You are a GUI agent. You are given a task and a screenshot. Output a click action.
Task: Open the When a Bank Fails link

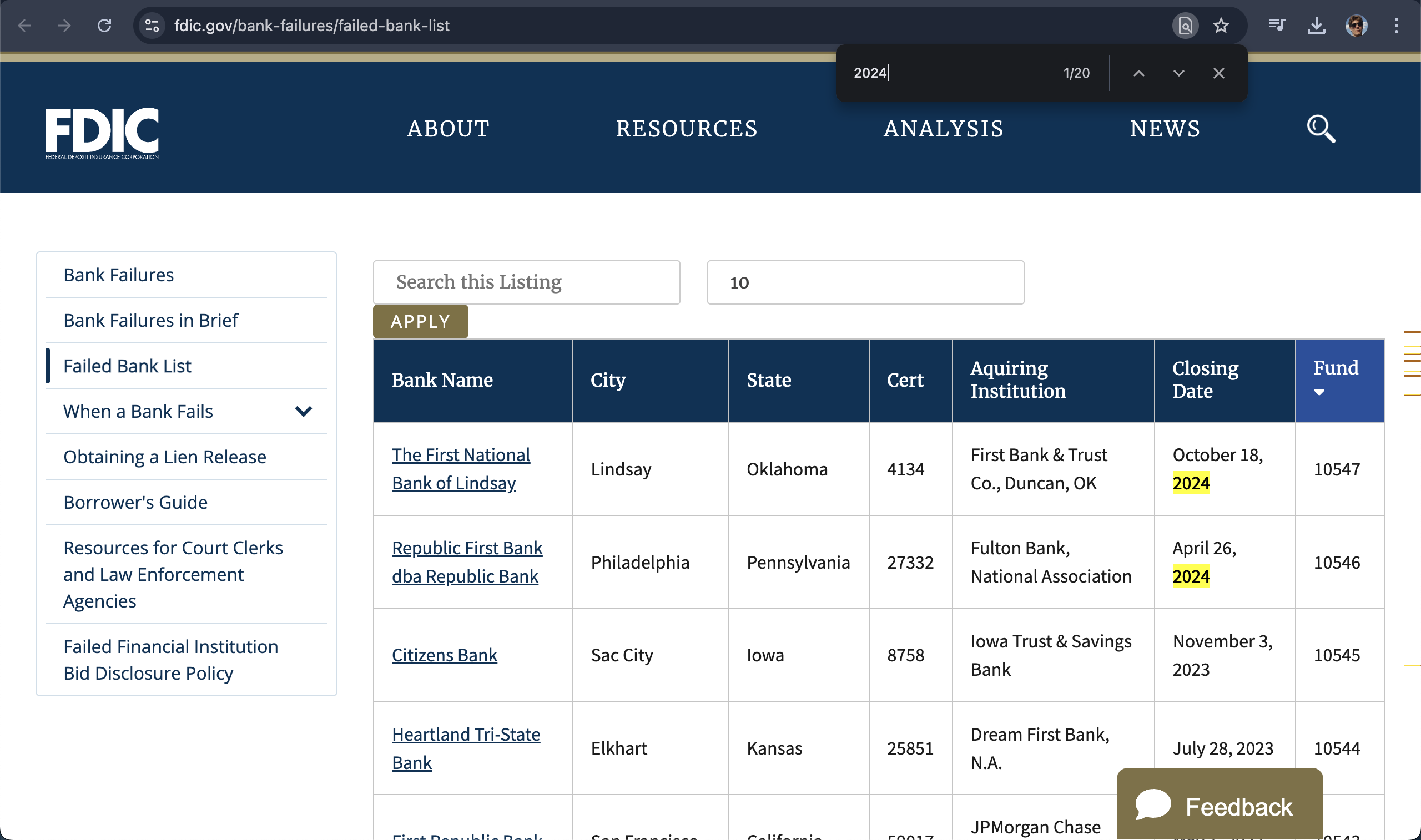coord(138,411)
